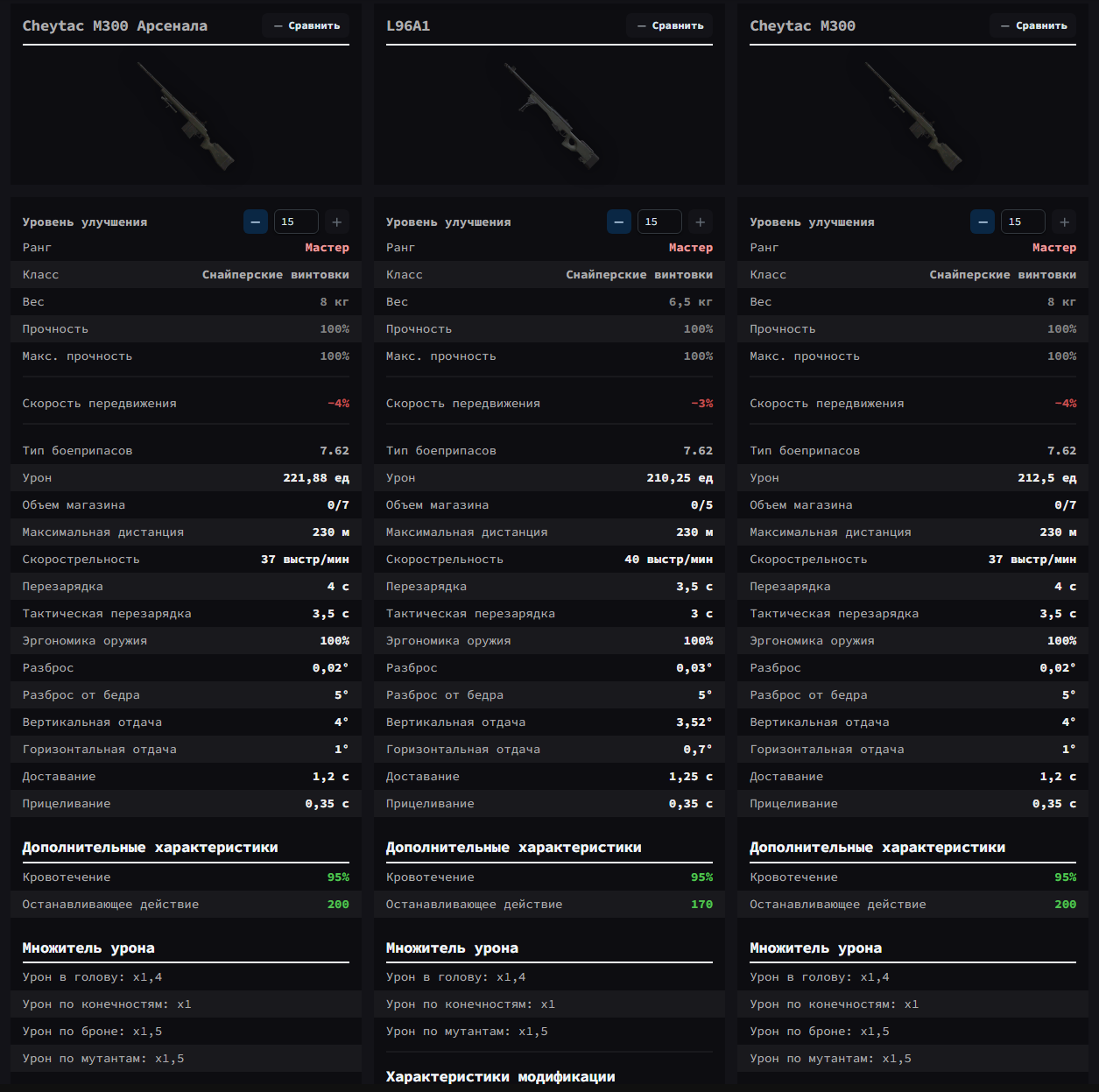Toggle Сравнить on the rightmost Cheytac M300 card
The height and width of the screenshot is (1092, 1099).
pyautogui.click(x=1033, y=25)
